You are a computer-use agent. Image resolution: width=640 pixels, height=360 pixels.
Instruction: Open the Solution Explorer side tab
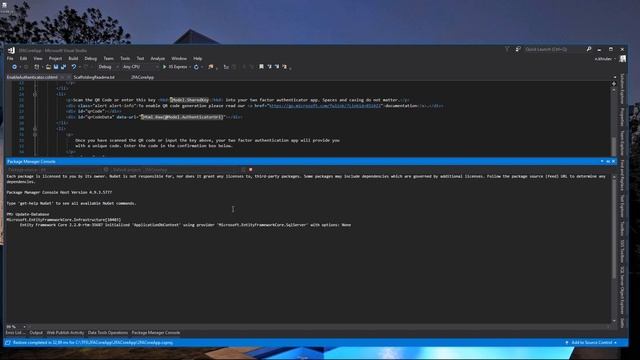pyautogui.click(x=622, y=89)
